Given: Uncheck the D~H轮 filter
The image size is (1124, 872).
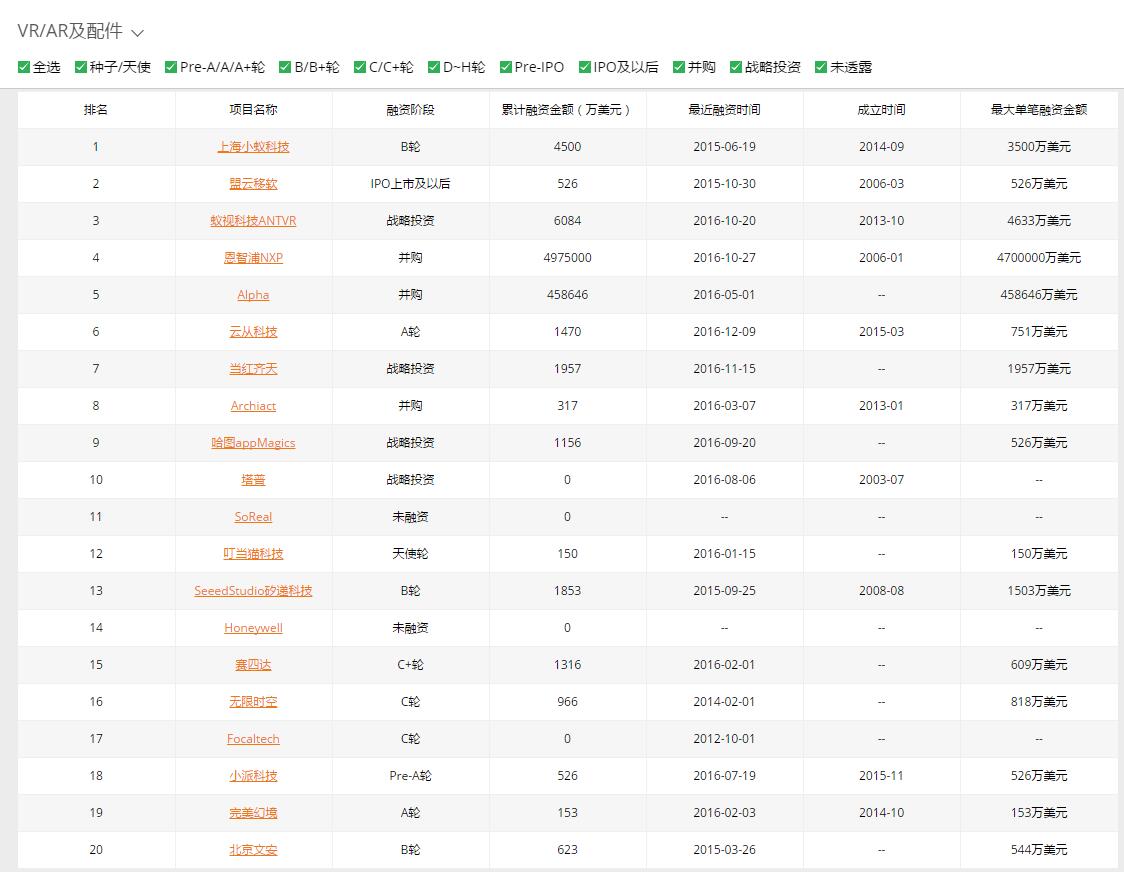Looking at the screenshot, I should click(x=434, y=67).
